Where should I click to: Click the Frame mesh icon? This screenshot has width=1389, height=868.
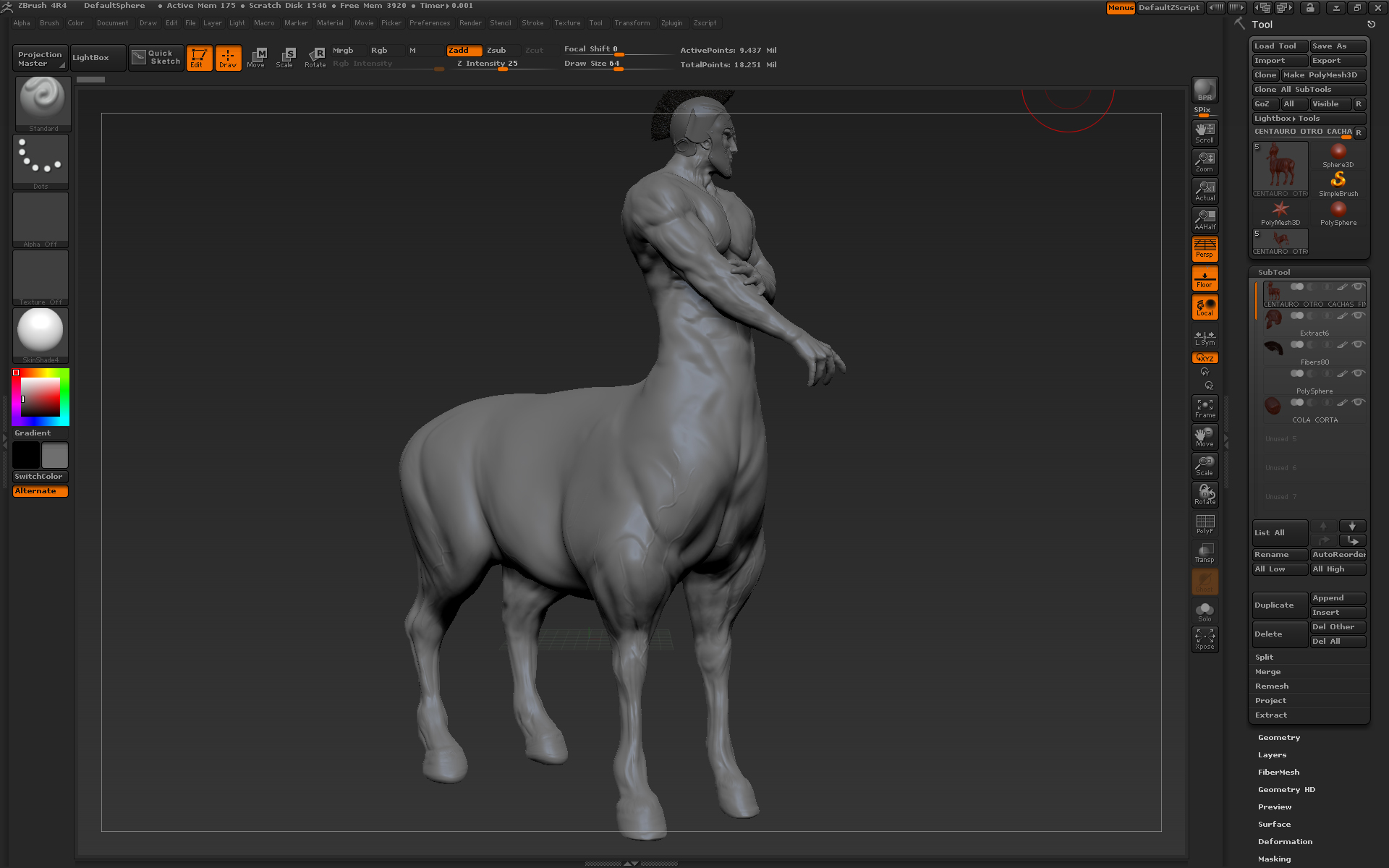(1205, 408)
